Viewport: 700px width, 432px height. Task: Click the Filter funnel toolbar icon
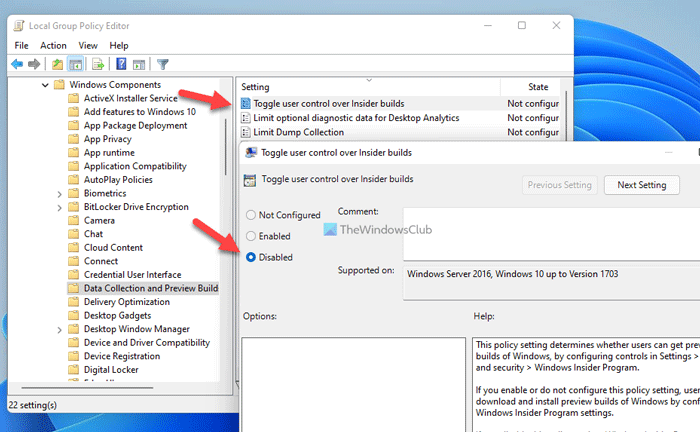point(162,64)
